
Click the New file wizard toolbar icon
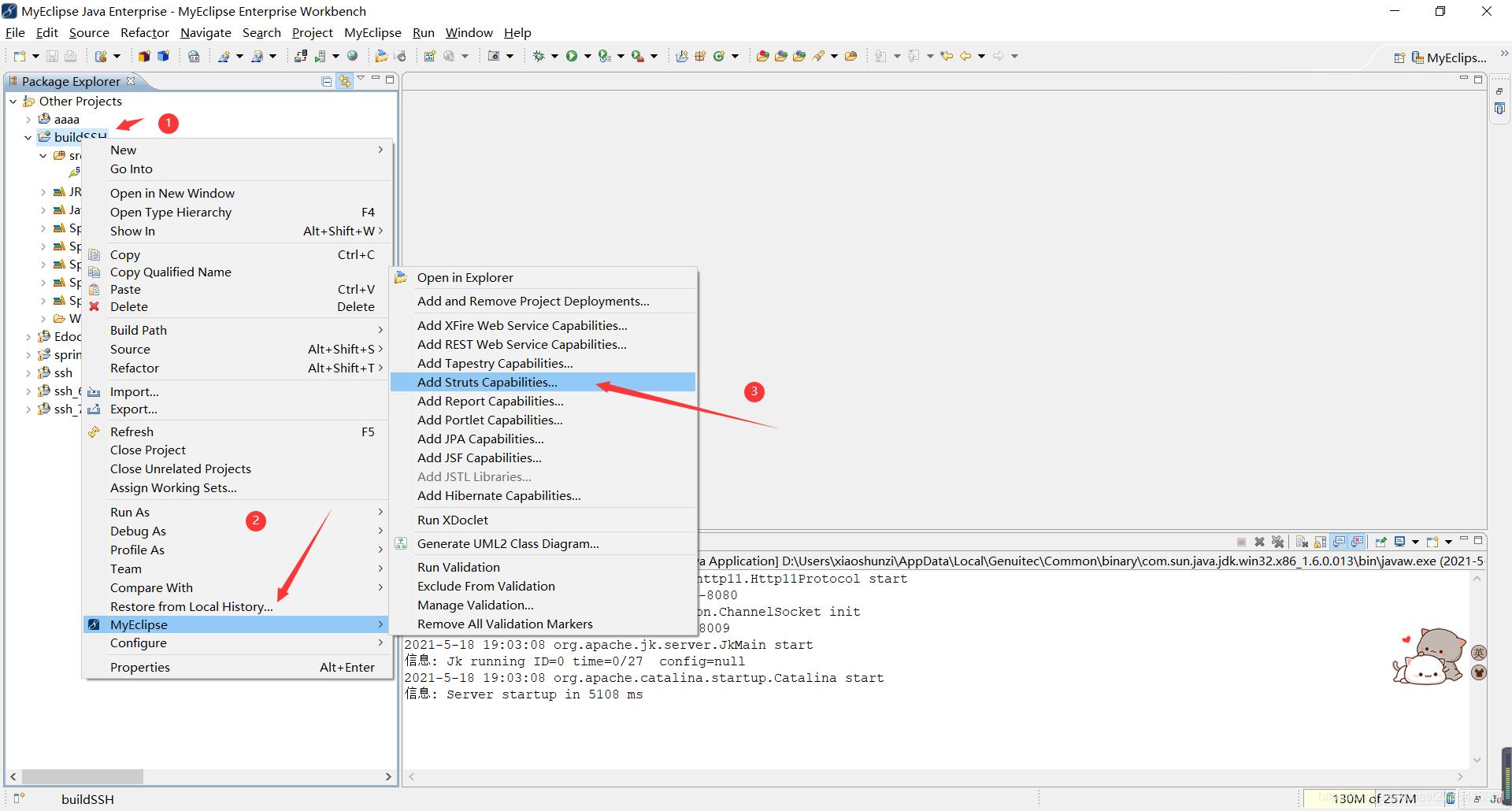tap(20, 56)
